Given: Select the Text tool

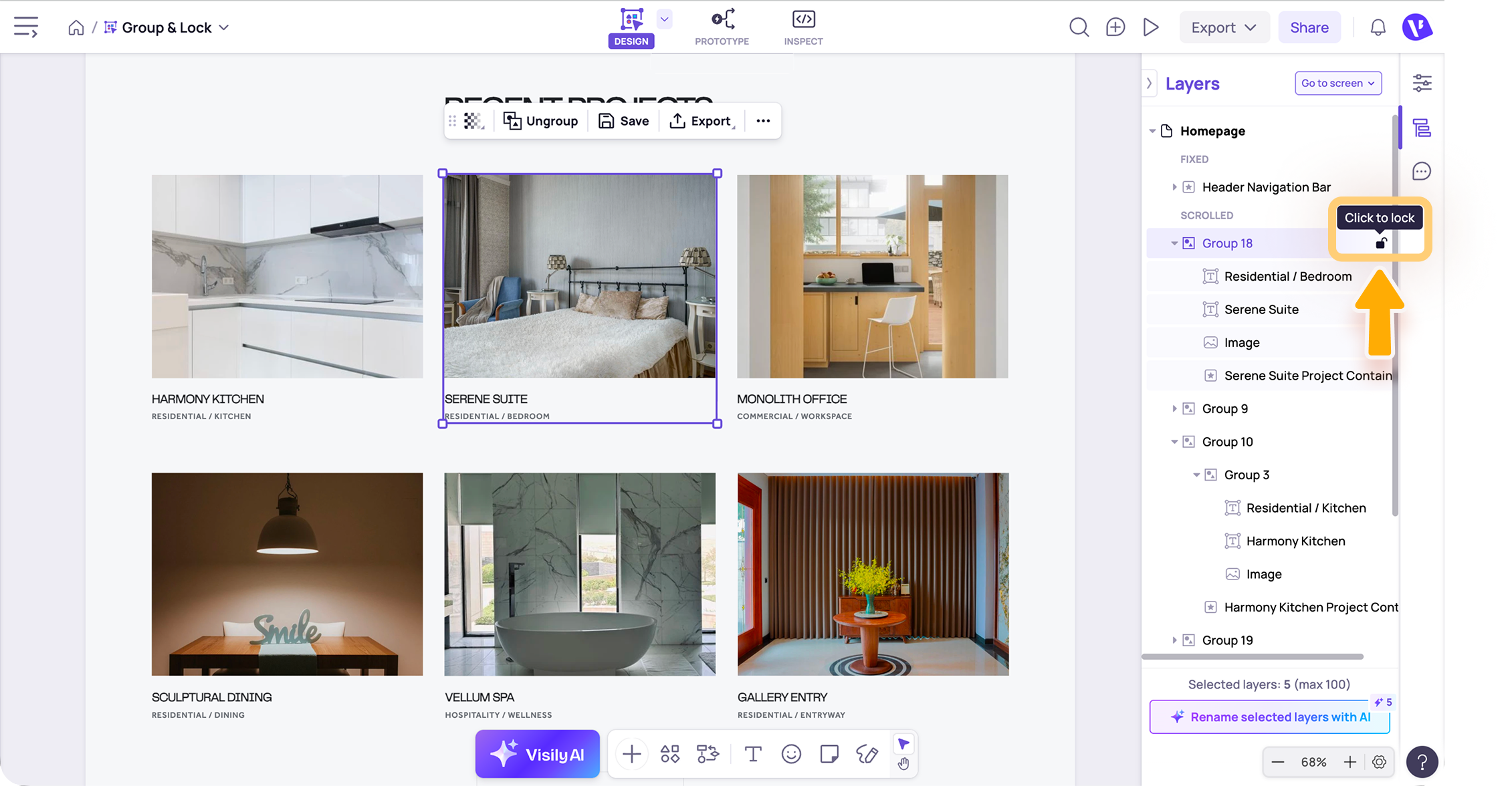Looking at the screenshot, I should [x=753, y=755].
